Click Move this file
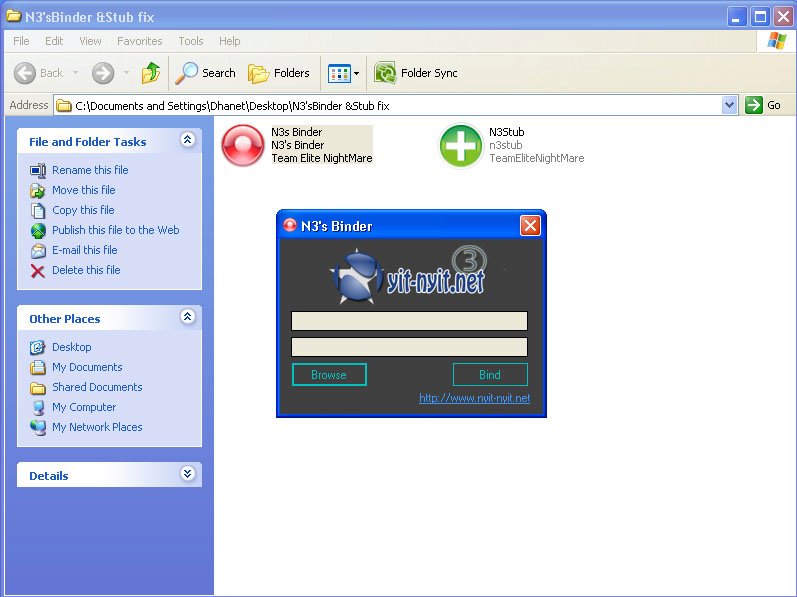The width and height of the screenshot is (797, 597). [x=83, y=190]
